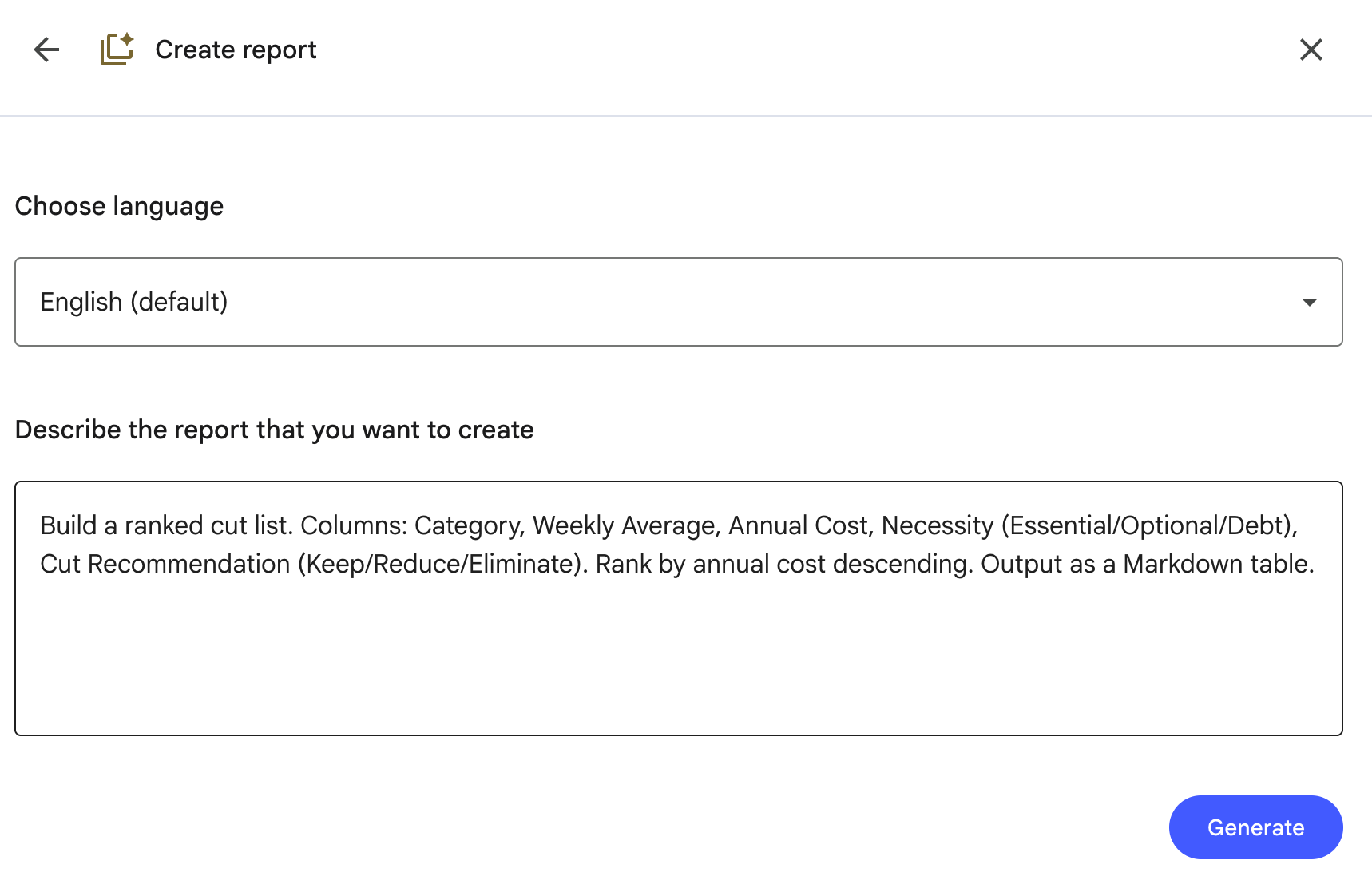Image resolution: width=1372 pixels, height=896 pixels.
Task: Click the Choose language label
Action: (119, 206)
